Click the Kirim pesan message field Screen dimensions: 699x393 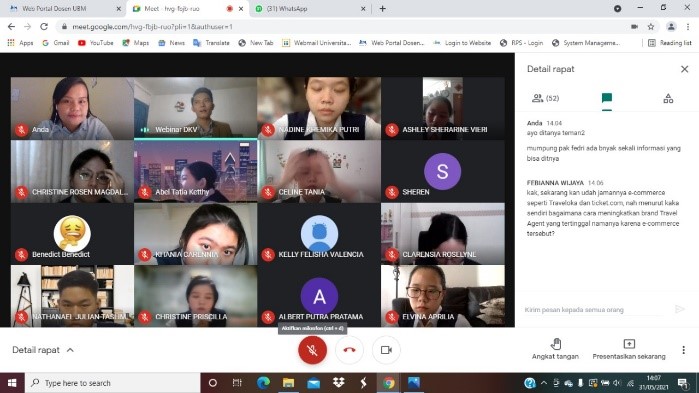click(x=593, y=310)
